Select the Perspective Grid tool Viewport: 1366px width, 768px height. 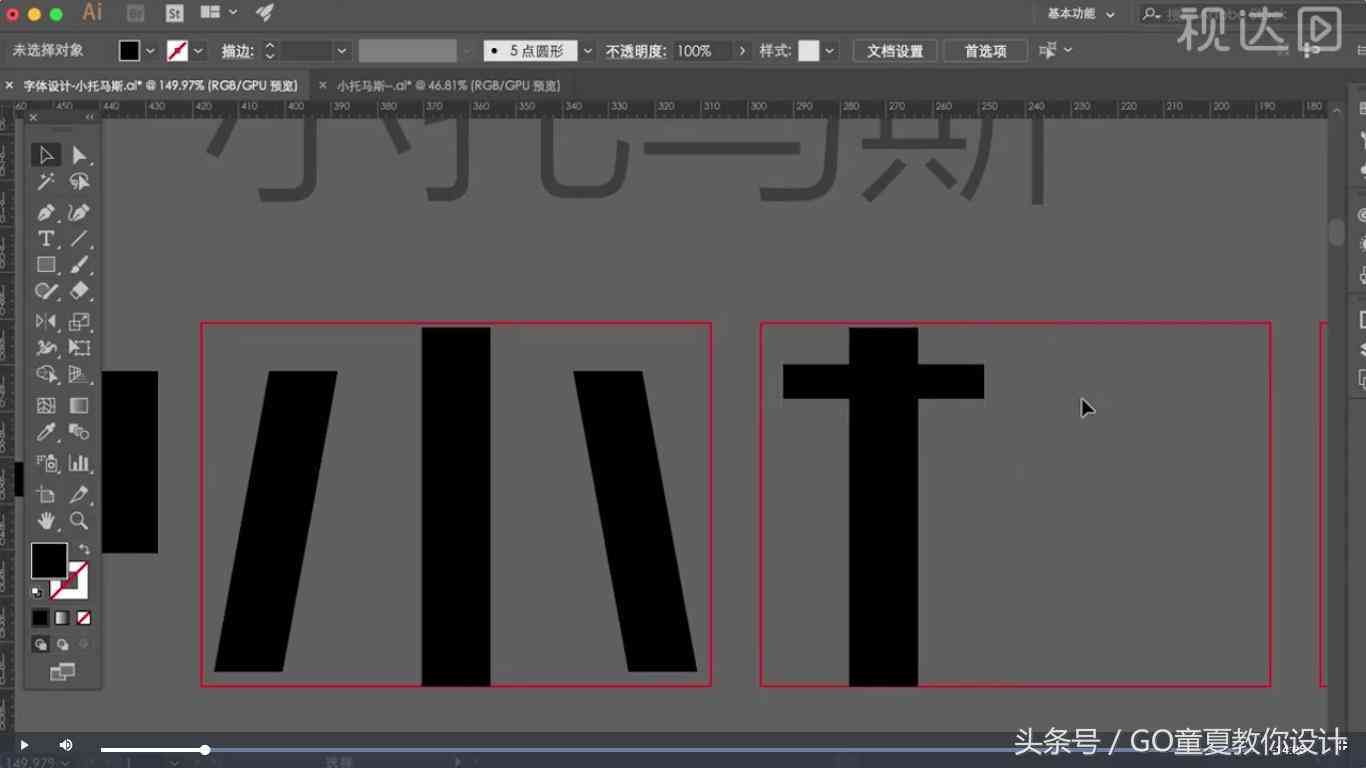[x=79, y=374]
